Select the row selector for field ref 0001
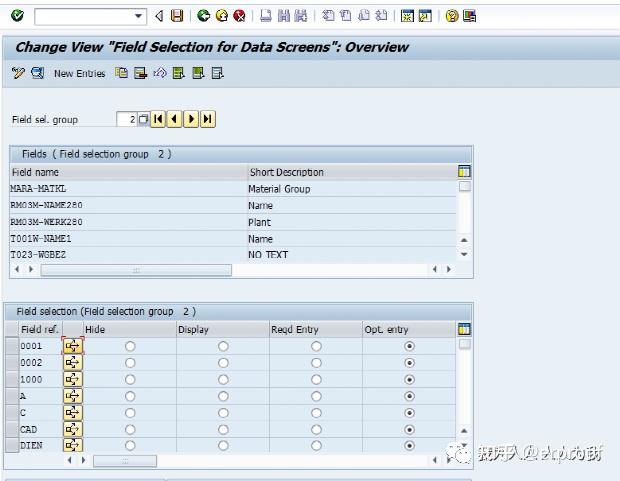 point(12,346)
